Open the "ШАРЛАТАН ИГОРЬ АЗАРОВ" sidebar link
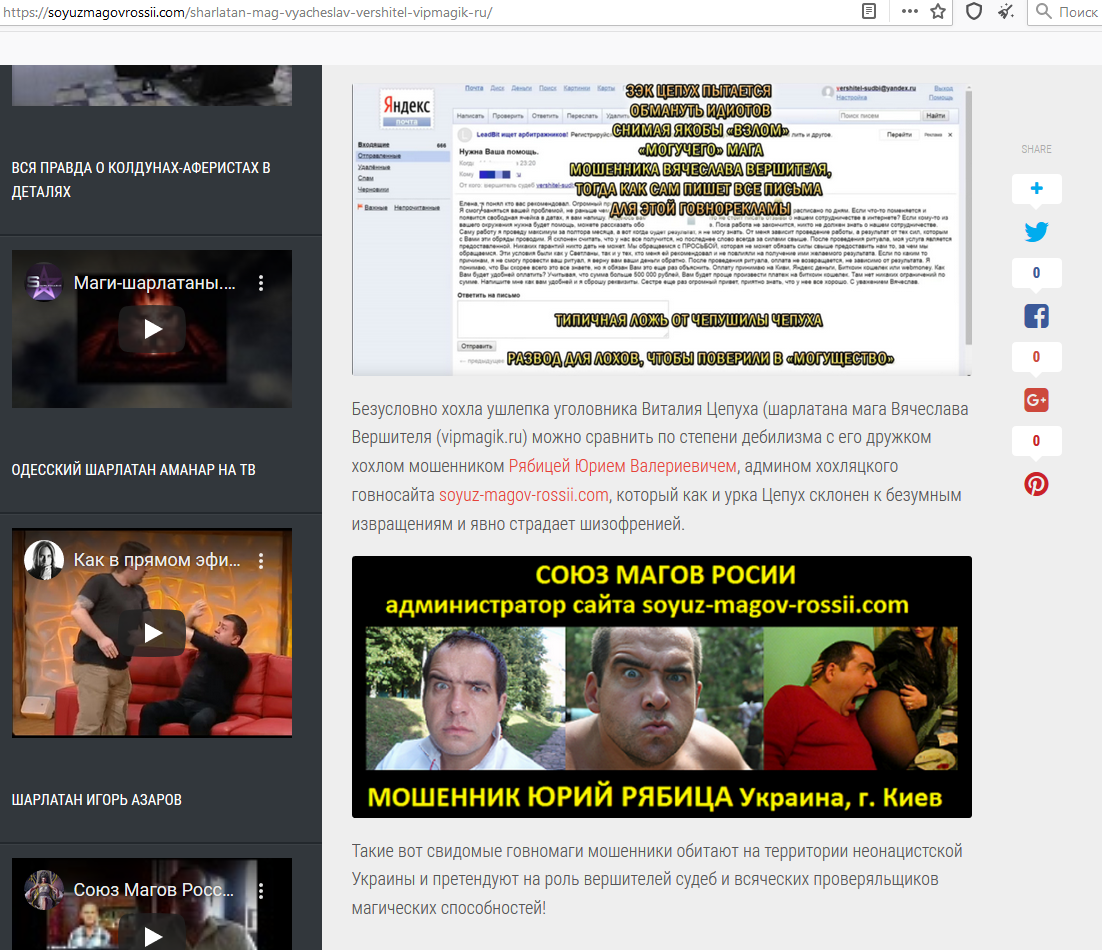The height and width of the screenshot is (950, 1102). [x=97, y=800]
